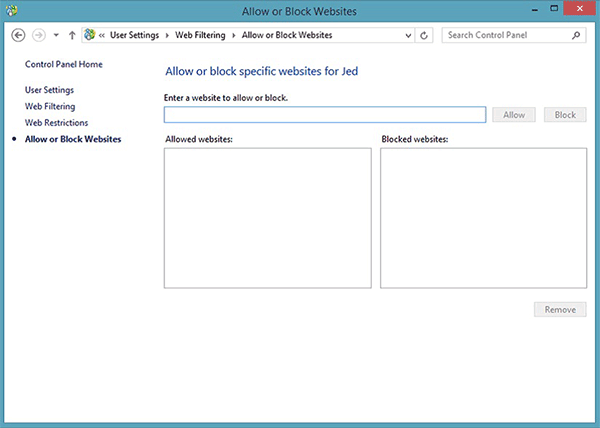Select User Settings in the address breadcrumb
This screenshot has height=428, width=600.
[136, 35]
